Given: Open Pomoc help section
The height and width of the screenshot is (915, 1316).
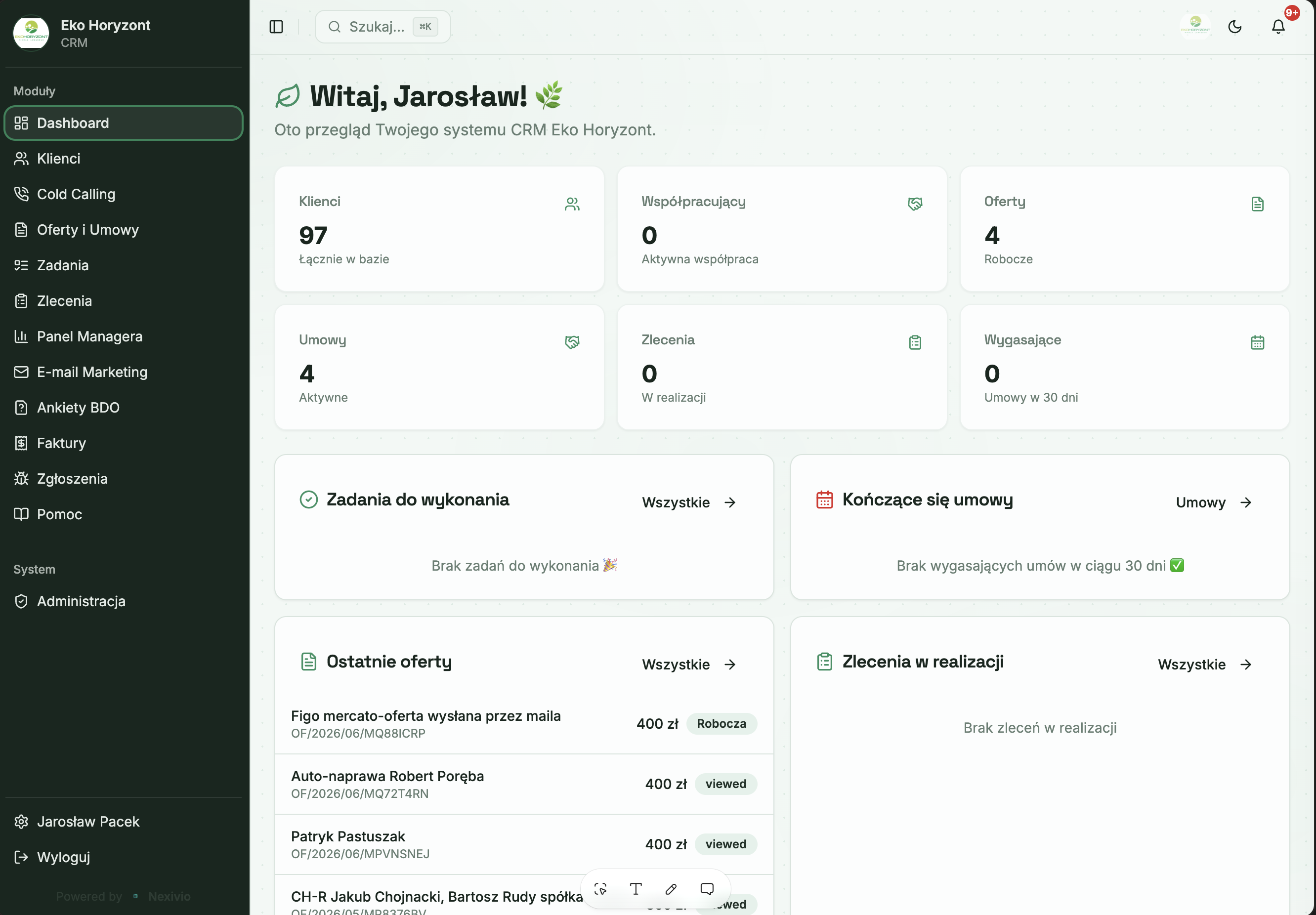Looking at the screenshot, I should pos(123,514).
